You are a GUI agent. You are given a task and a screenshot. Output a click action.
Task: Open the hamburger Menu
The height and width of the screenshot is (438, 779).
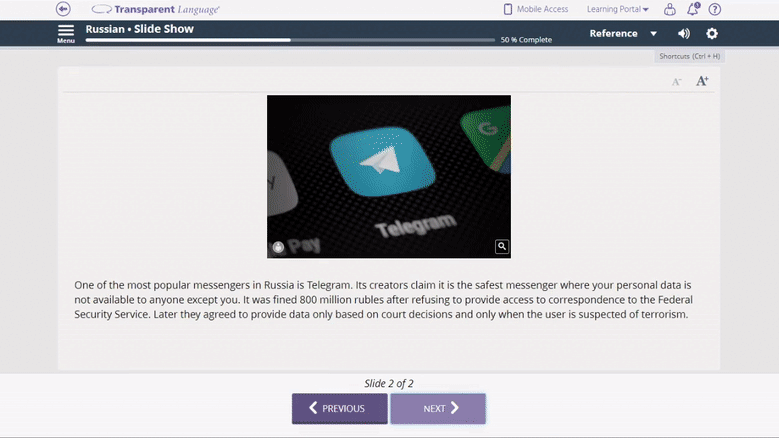(66, 34)
